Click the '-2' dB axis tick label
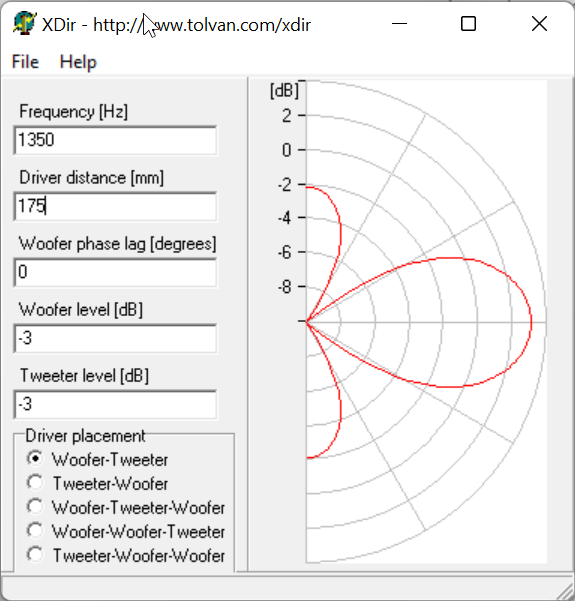 285,185
